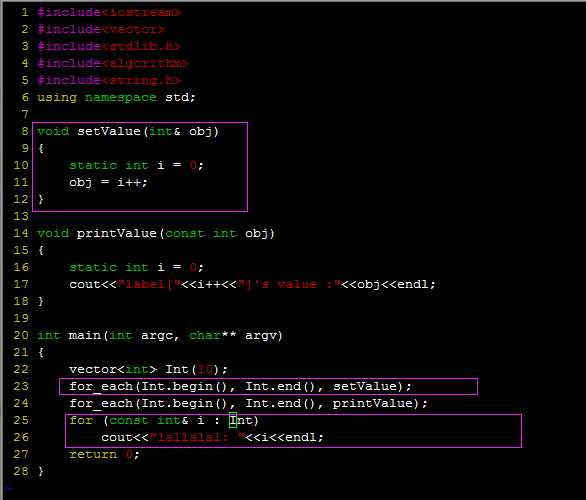Click the 'setValue' function name in its definition
This screenshot has width=586, height=500.
109,131
